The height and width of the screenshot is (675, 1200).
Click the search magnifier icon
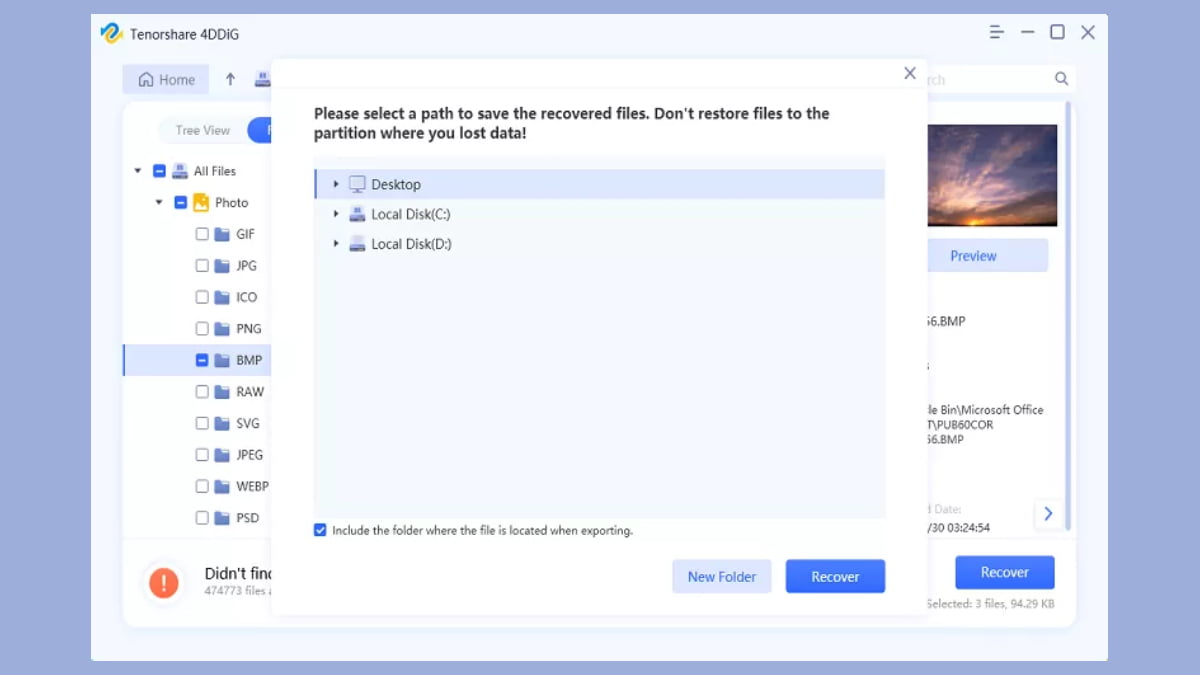pyautogui.click(x=1061, y=79)
